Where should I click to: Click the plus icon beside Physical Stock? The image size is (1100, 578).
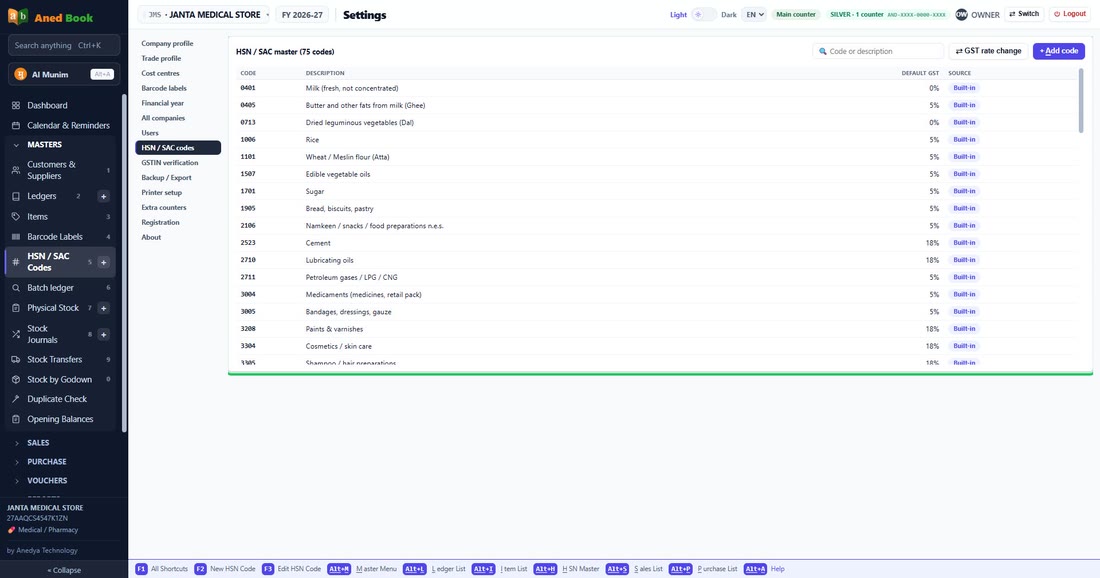pyautogui.click(x=103, y=308)
